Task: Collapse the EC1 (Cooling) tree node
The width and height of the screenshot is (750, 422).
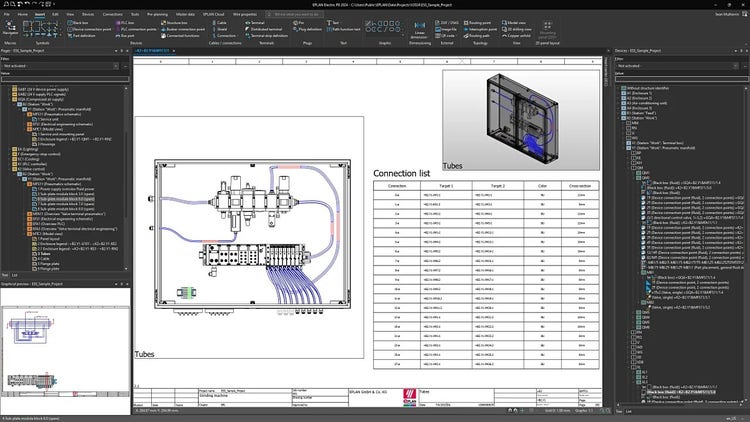Action: 7,161
